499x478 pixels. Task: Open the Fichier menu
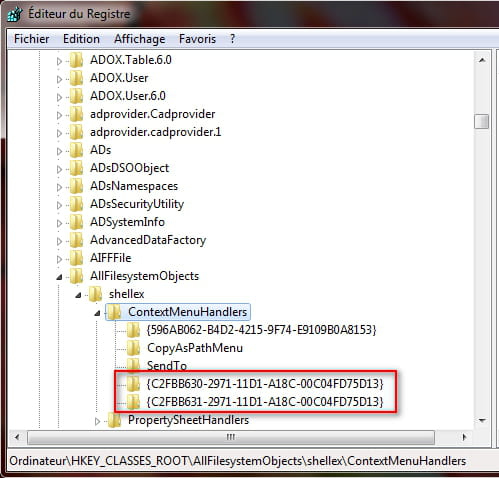(x=32, y=39)
